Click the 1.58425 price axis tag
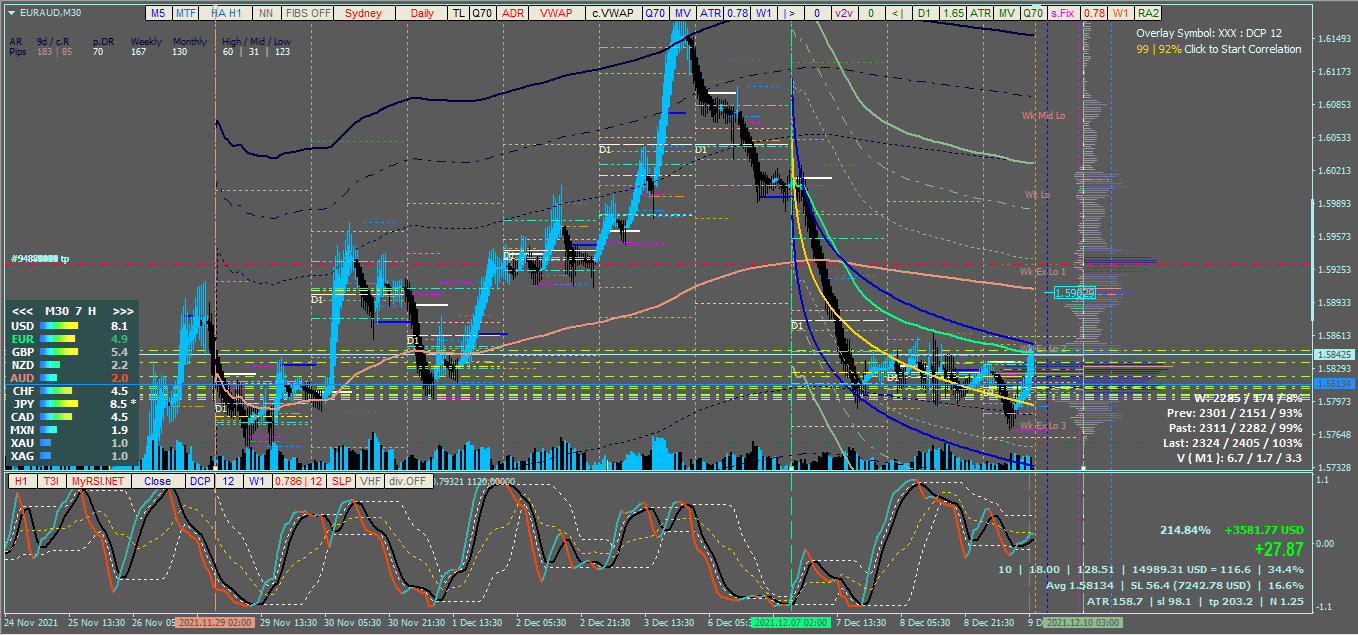1358x635 pixels. click(1335, 354)
